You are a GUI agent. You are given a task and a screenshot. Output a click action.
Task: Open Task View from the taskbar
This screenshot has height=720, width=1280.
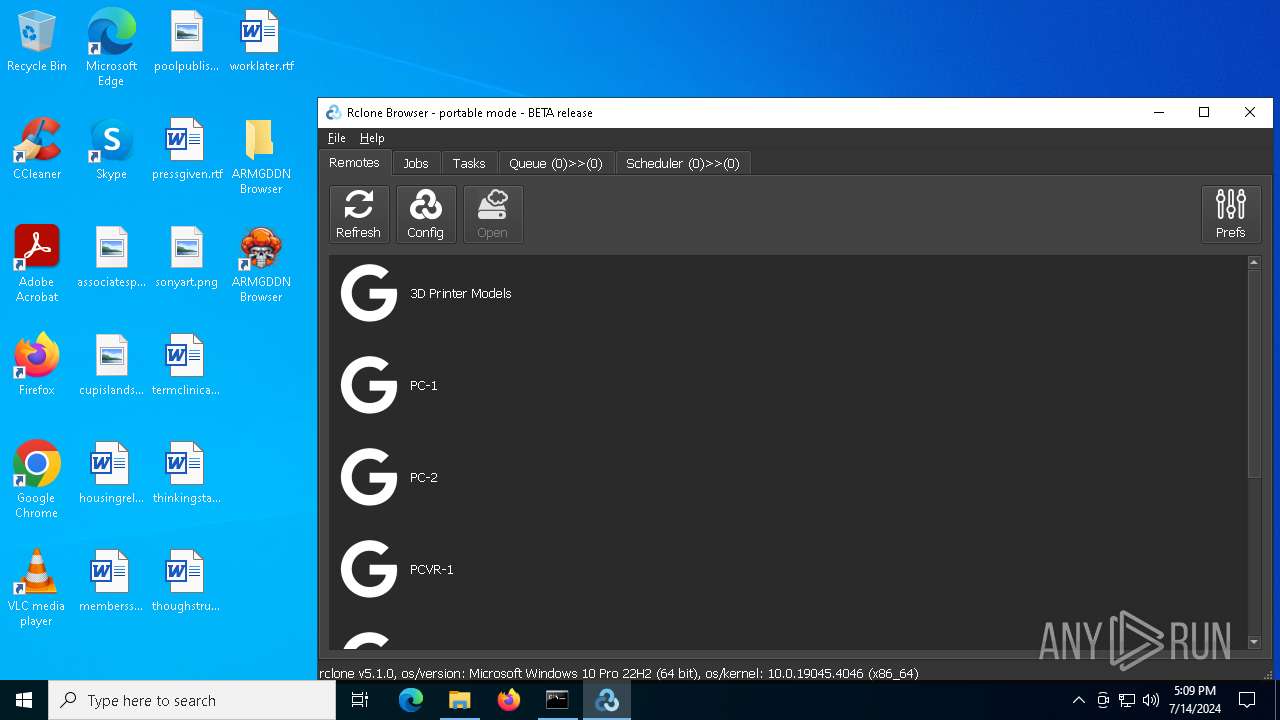pos(360,700)
